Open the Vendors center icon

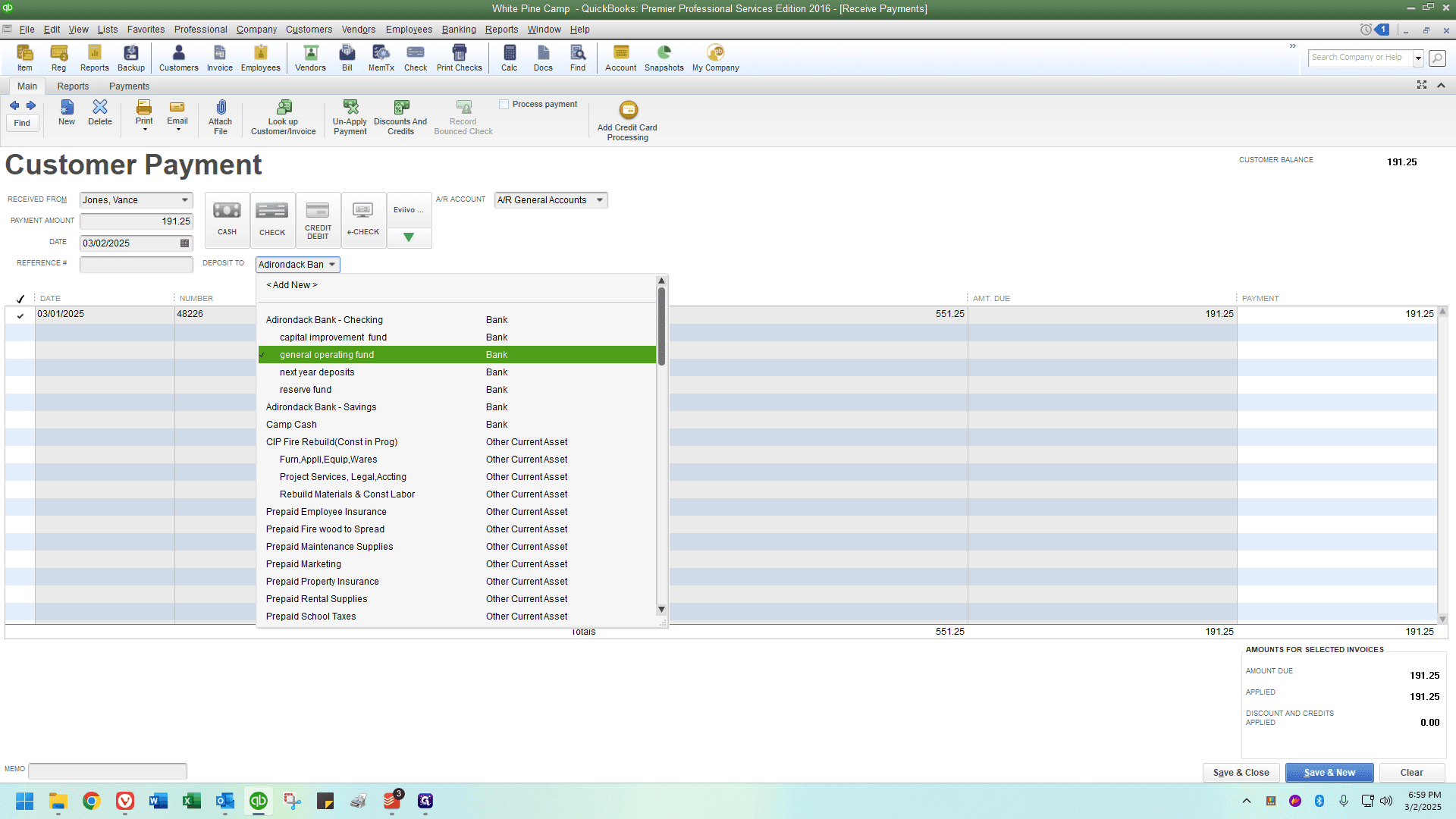click(310, 58)
